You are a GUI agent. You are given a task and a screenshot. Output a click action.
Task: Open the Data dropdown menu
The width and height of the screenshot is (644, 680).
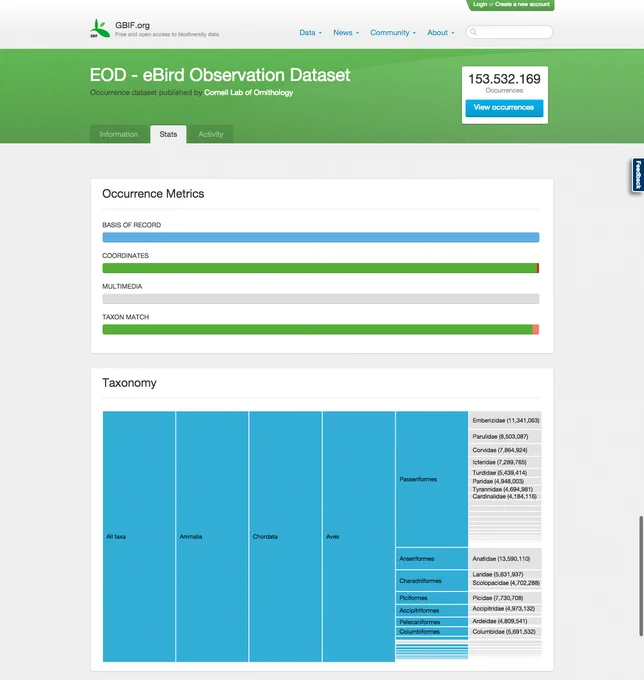click(x=310, y=33)
